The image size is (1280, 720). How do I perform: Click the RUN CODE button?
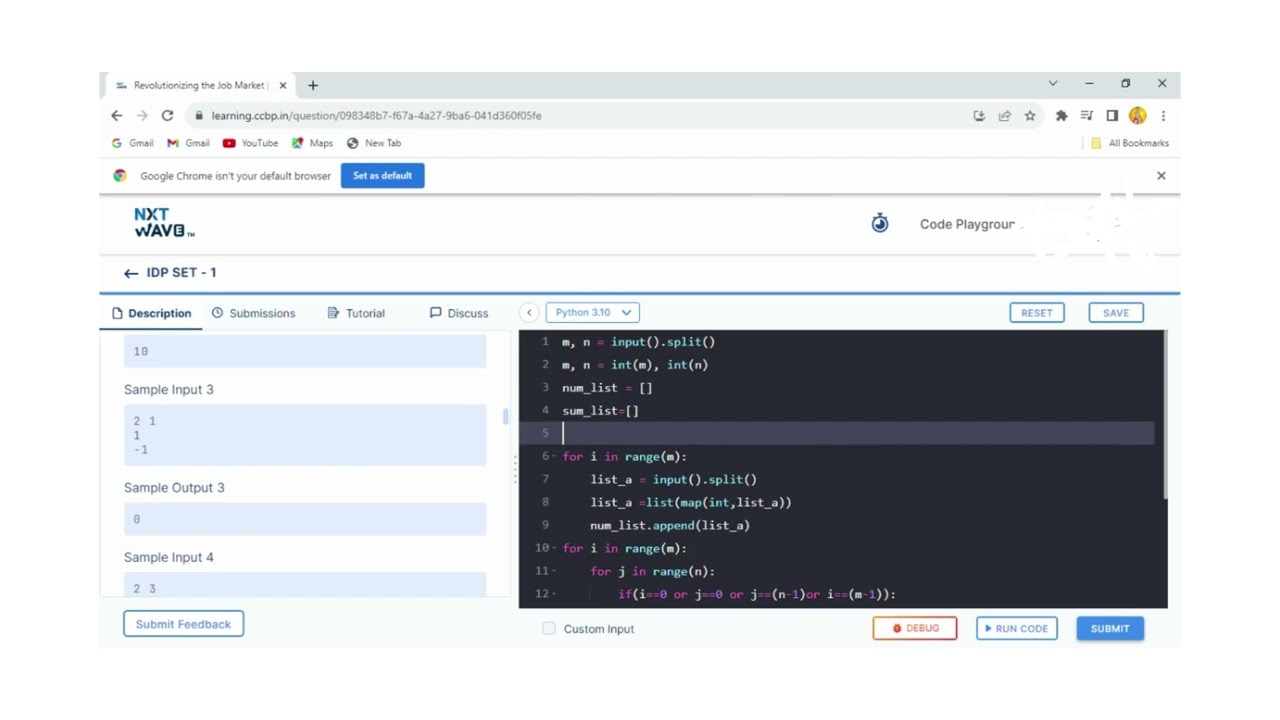pyautogui.click(x=1017, y=628)
